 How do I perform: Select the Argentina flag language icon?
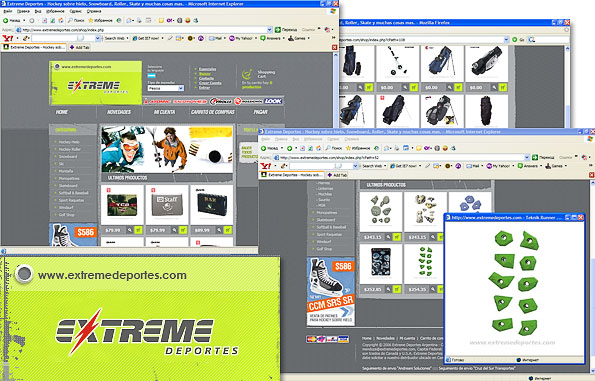click(151, 76)
